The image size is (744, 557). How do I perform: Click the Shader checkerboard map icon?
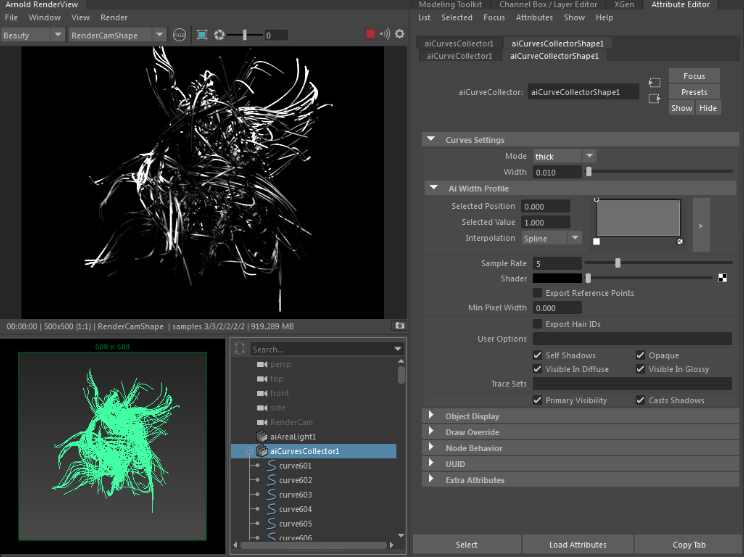(722, 278)
